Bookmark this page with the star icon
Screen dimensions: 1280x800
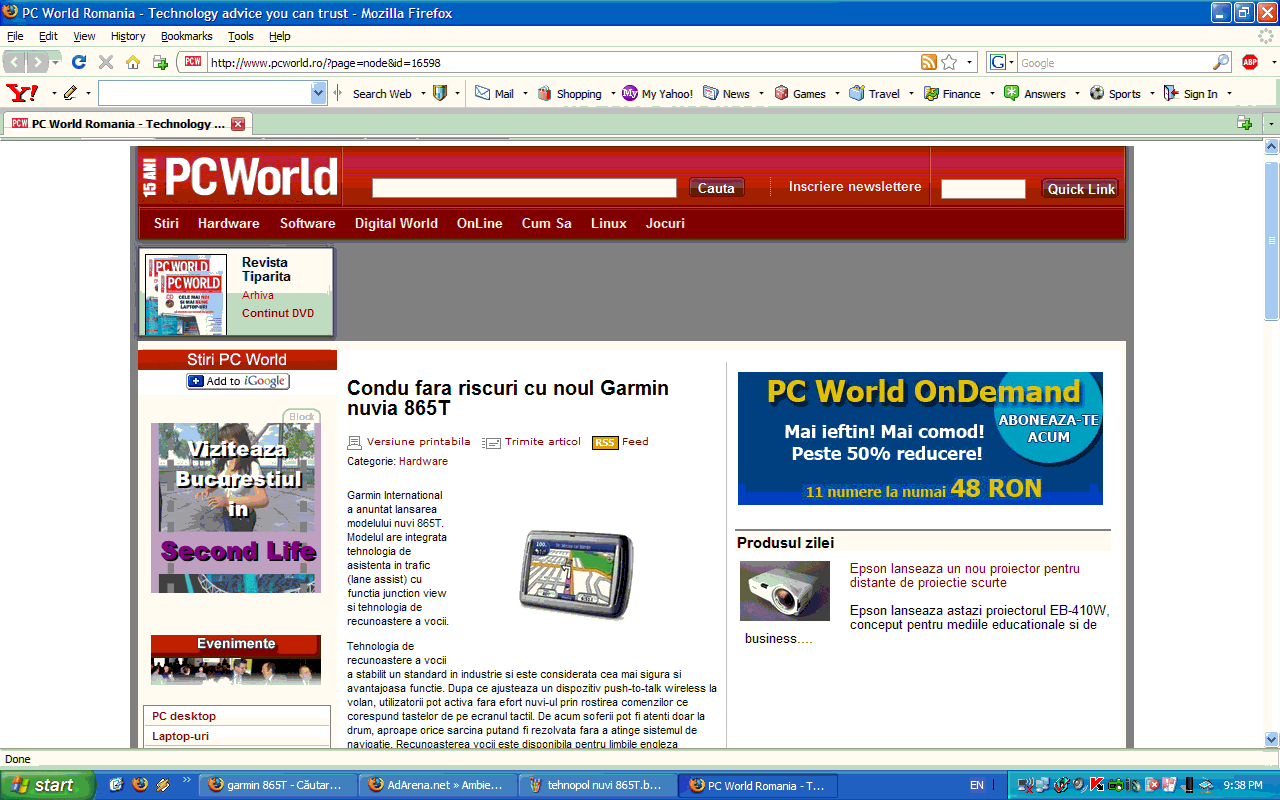949,62
